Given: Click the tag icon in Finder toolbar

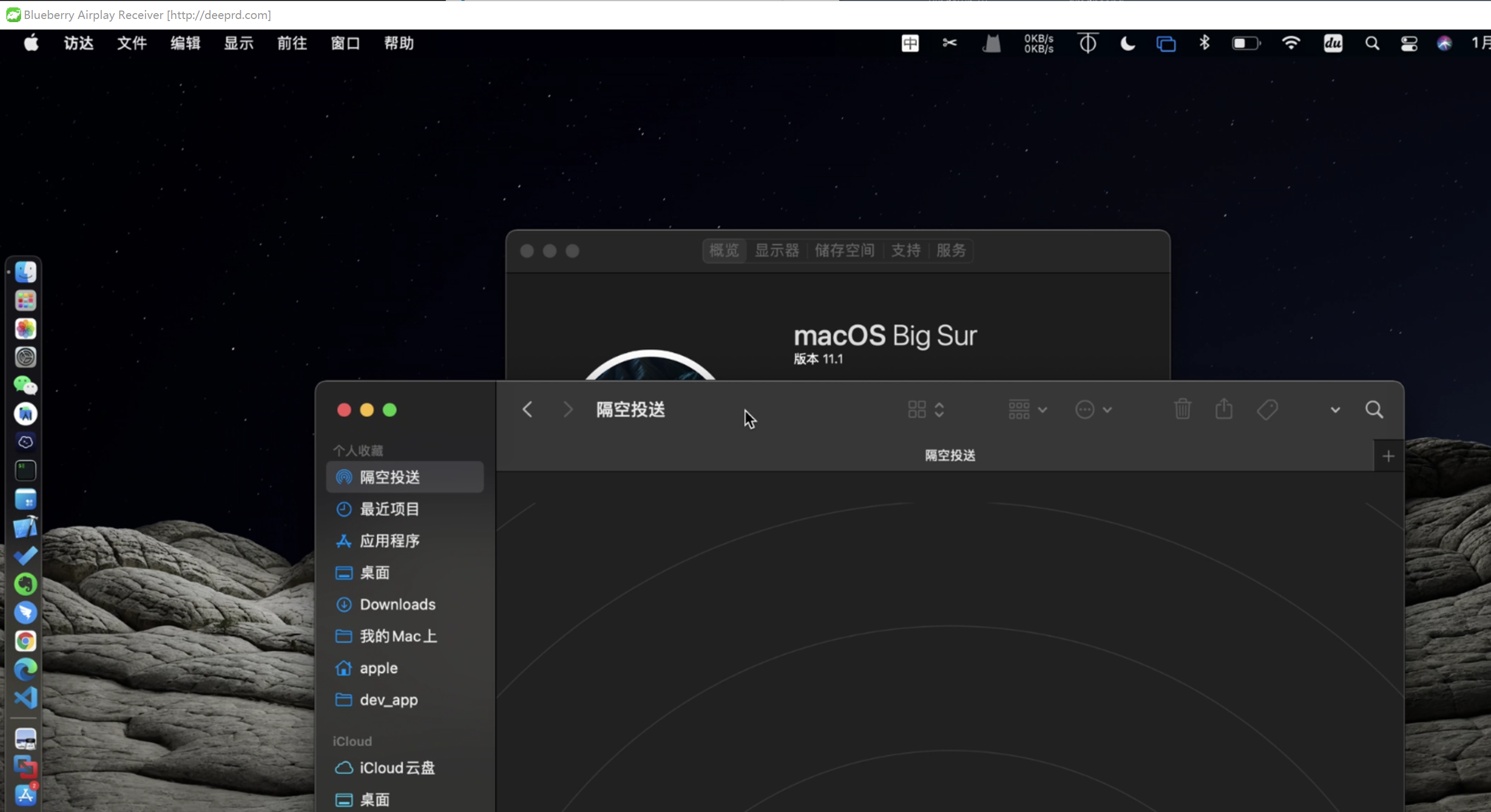Looking at the screenshot, I should (1267, 410).
